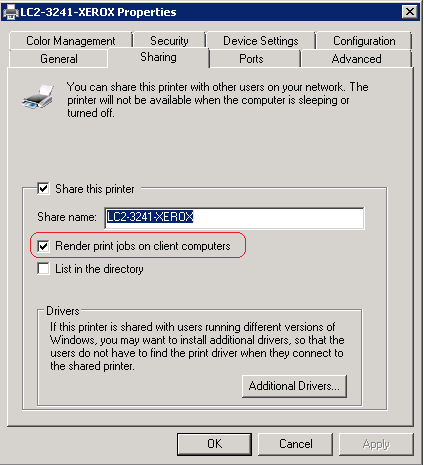Click the Render print jobs label text

click(x=143, y=246)
